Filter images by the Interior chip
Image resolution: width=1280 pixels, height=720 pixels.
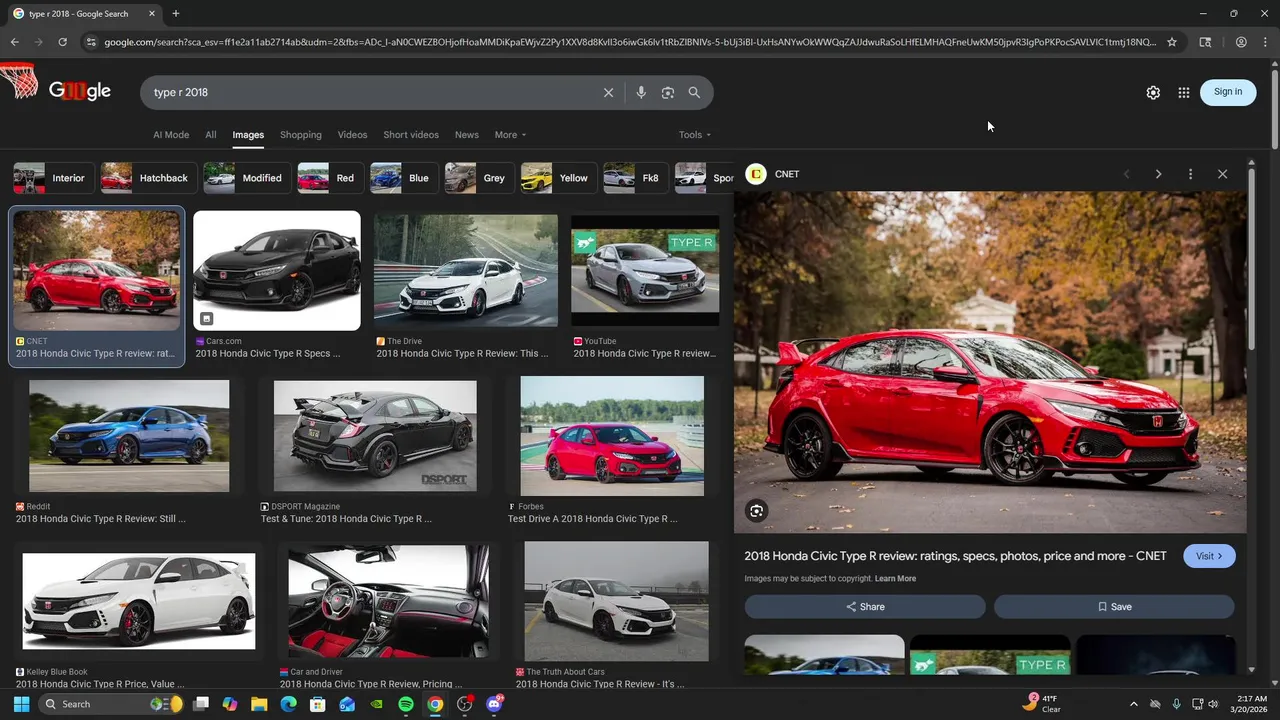[54, 178]
